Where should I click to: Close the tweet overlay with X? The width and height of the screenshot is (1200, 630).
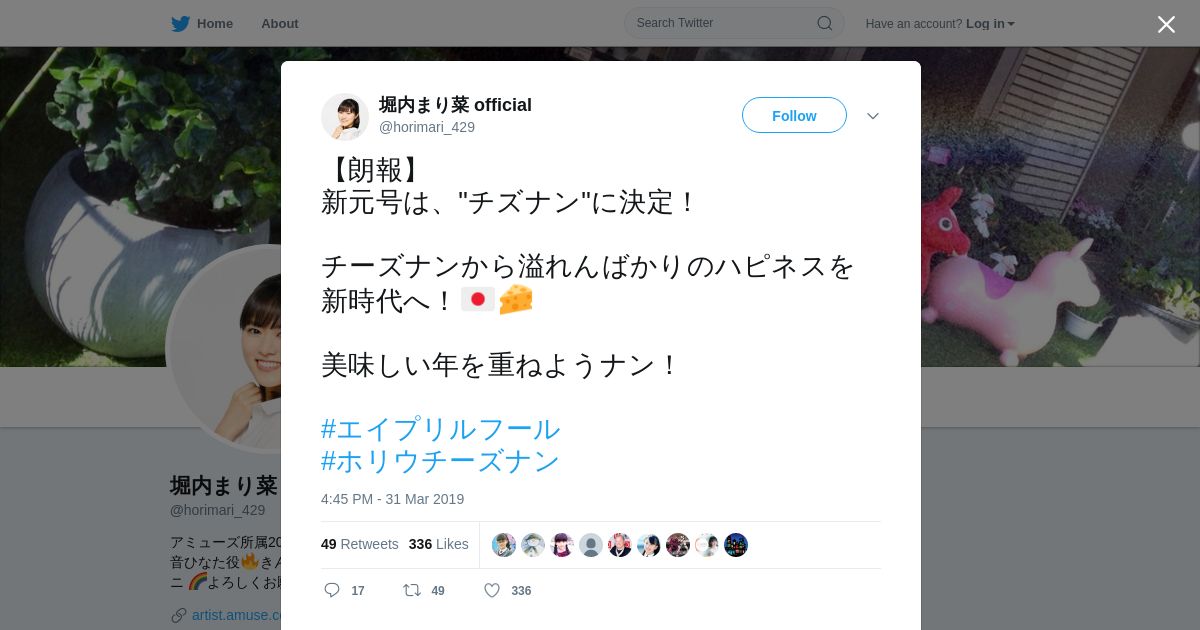[x=1166, y=24]
